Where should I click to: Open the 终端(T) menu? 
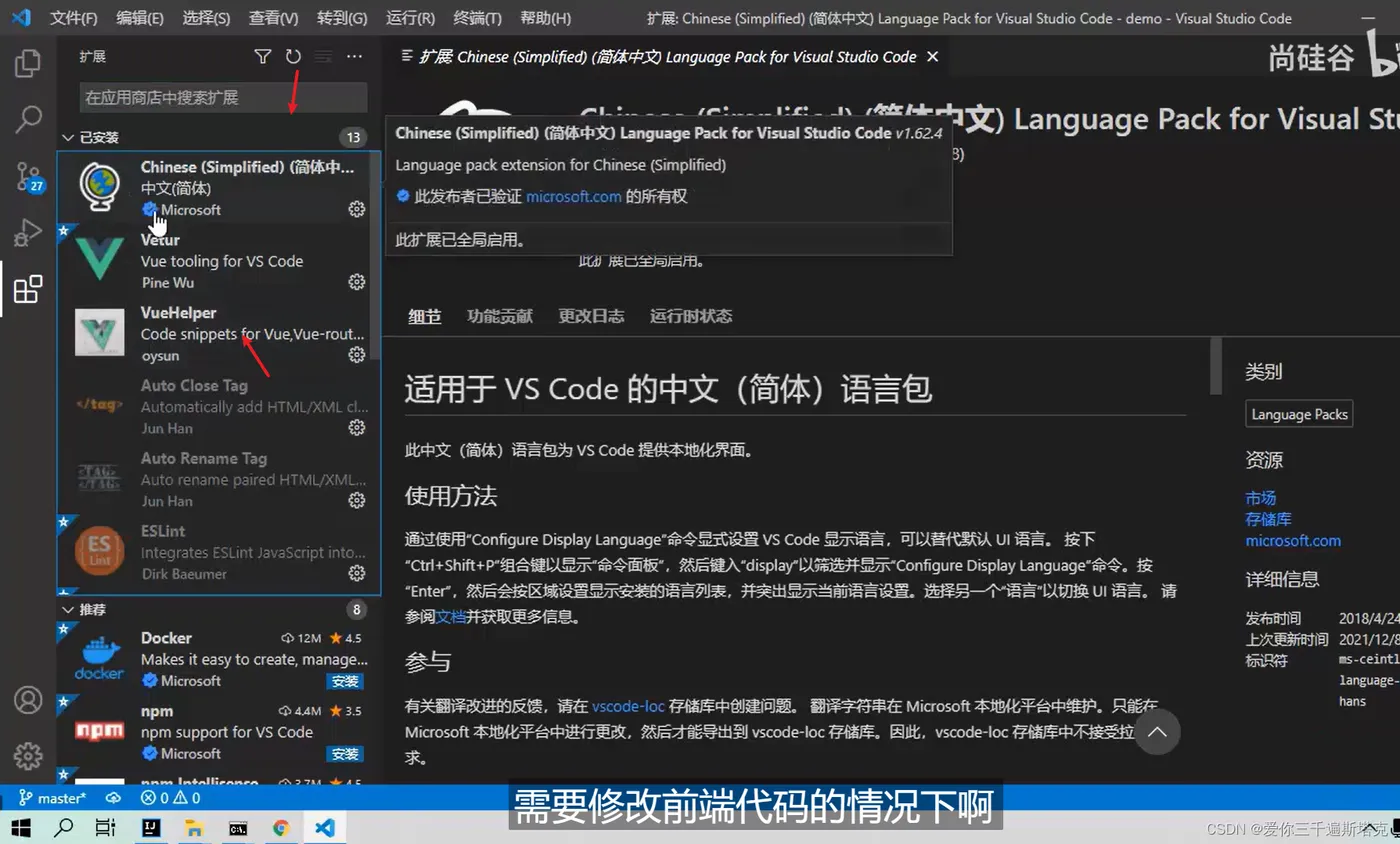point(478,18)
